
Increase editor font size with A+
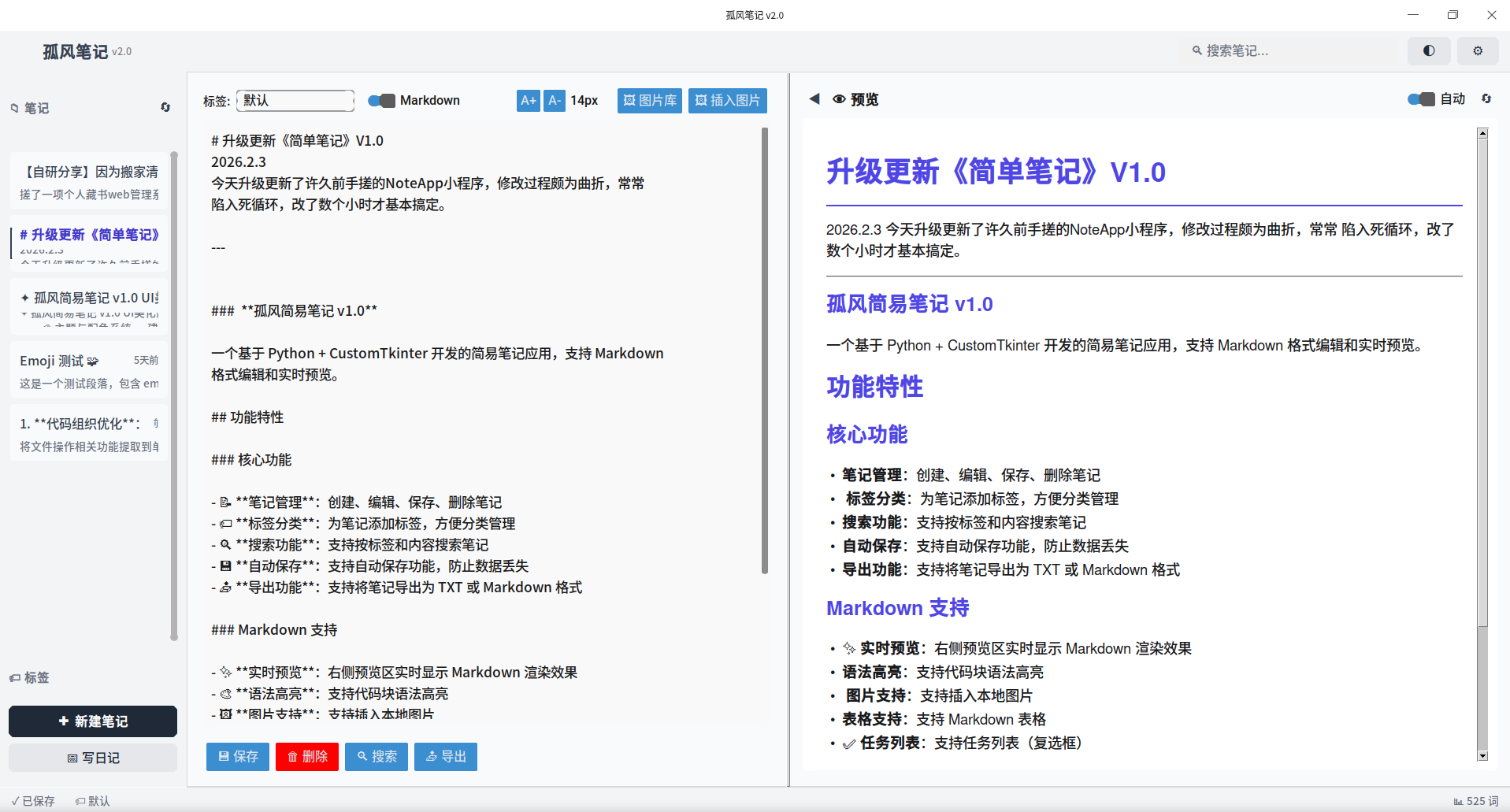[528, 100]
